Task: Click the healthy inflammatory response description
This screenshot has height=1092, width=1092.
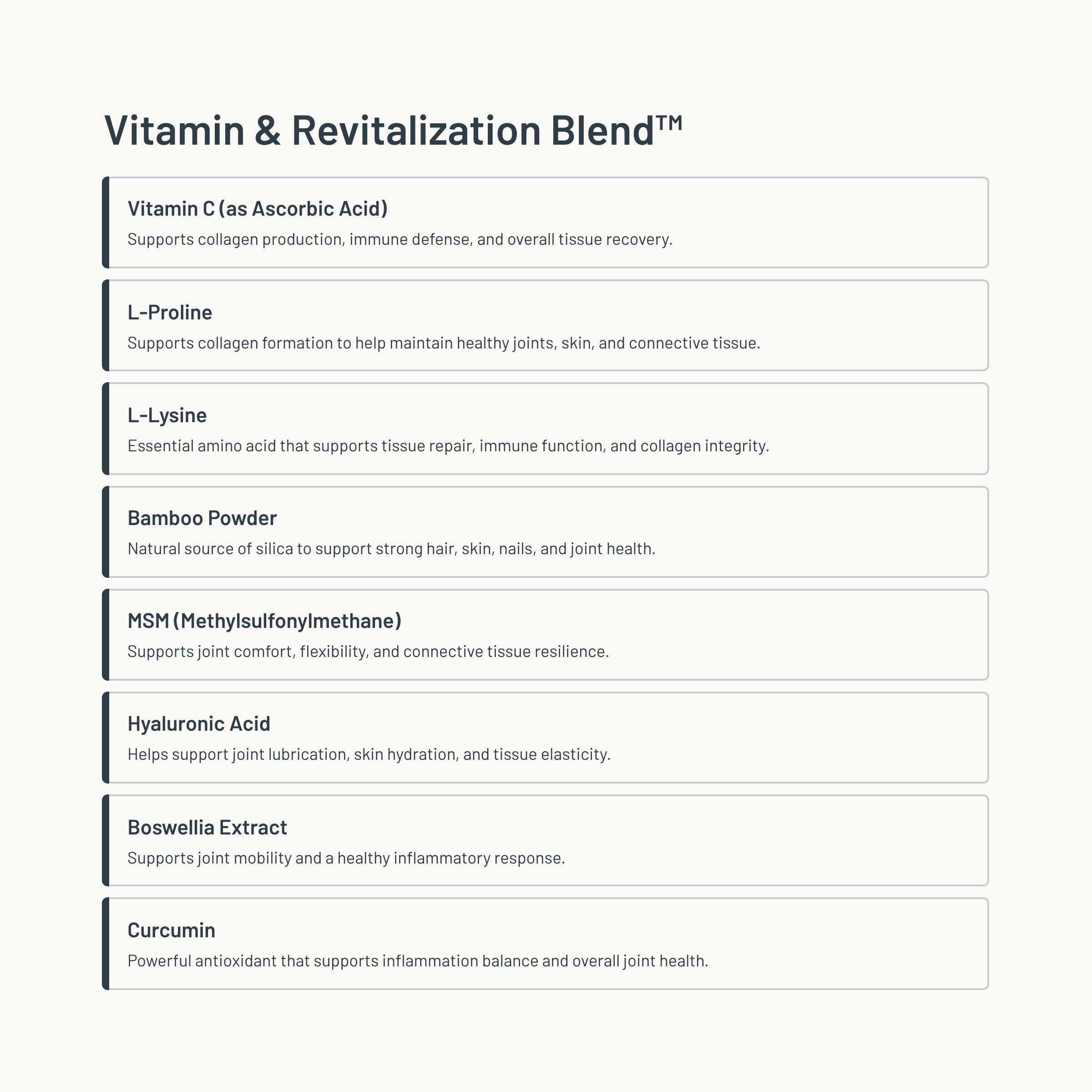Action: pyautogui.click(x=346, y=858)
